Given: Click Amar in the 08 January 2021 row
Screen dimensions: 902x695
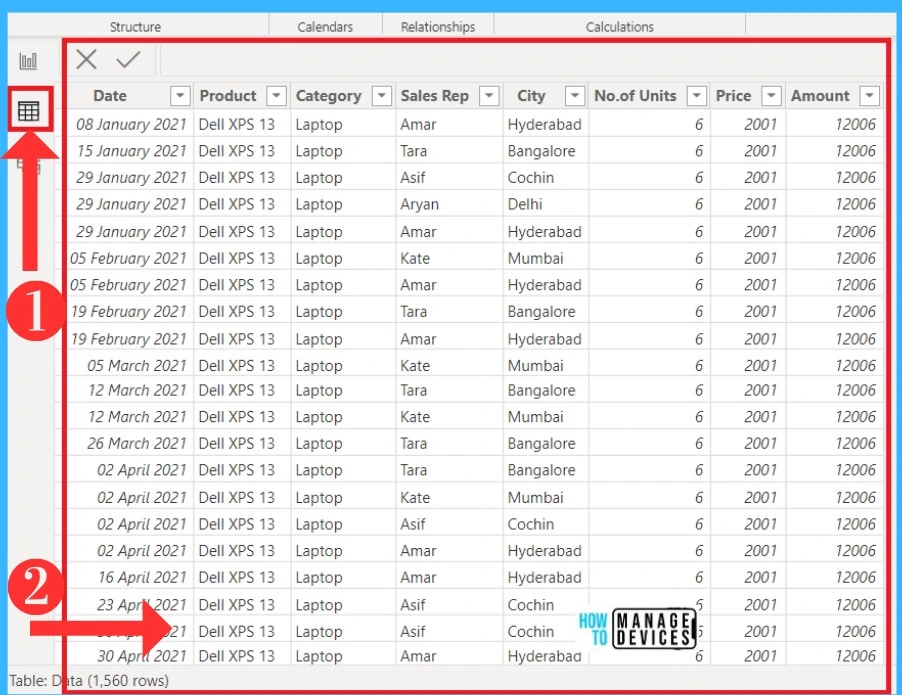Looking at the screenshot, I should tap(418, 124).
